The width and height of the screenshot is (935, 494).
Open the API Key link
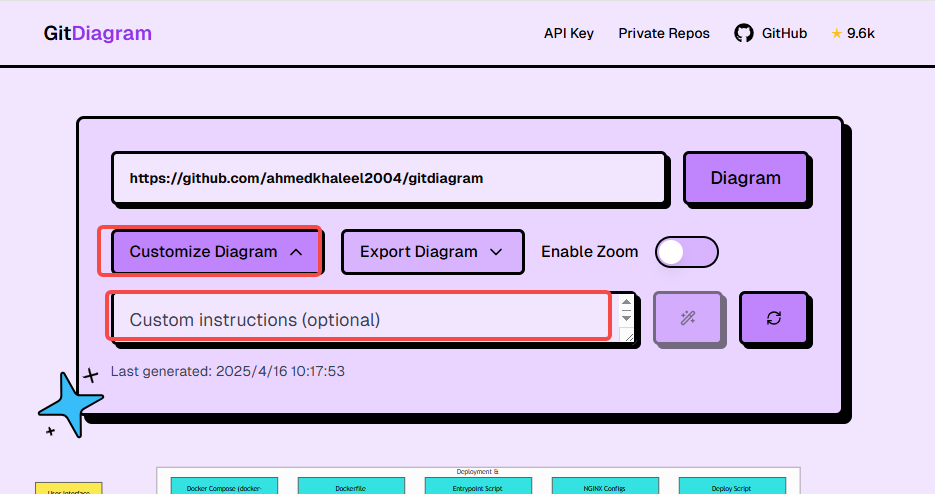click(x=568, y=33)
